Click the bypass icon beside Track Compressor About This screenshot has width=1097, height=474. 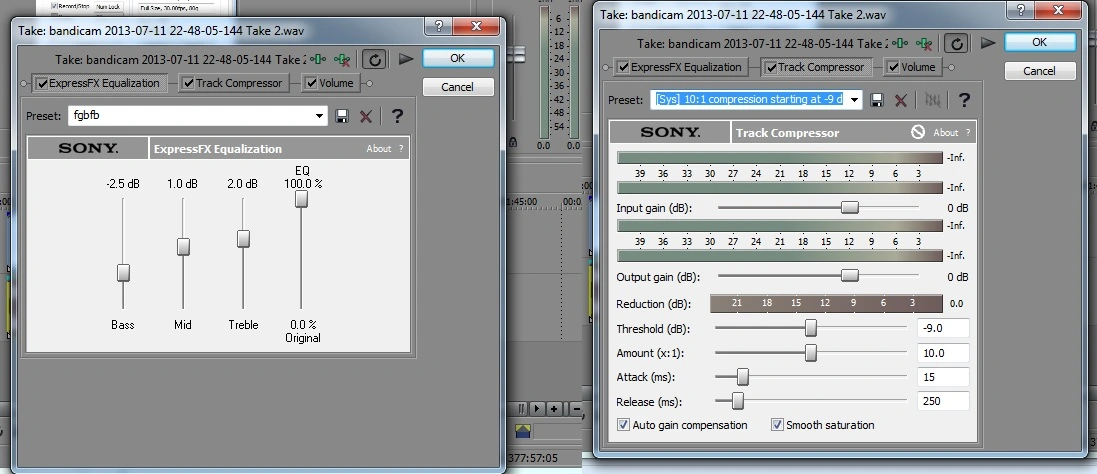tap(917, 132)
